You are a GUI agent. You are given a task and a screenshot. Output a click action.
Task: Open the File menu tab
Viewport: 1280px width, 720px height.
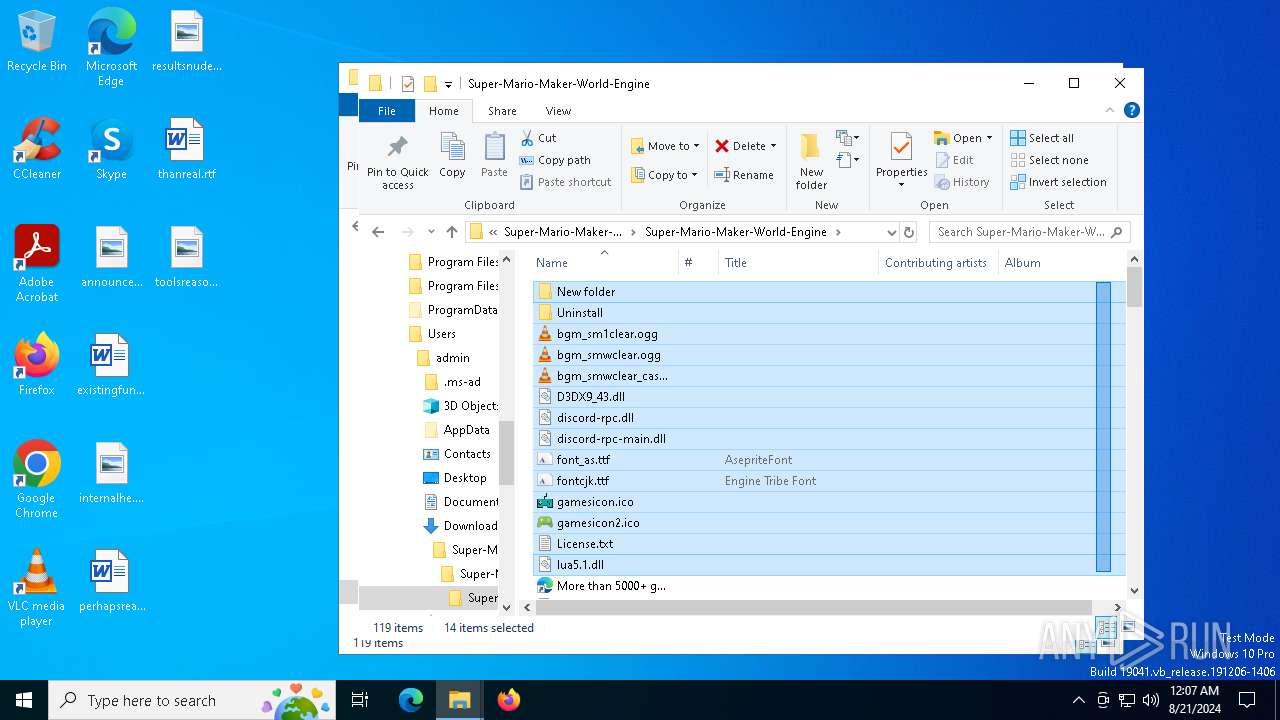[x=387, y=111]
